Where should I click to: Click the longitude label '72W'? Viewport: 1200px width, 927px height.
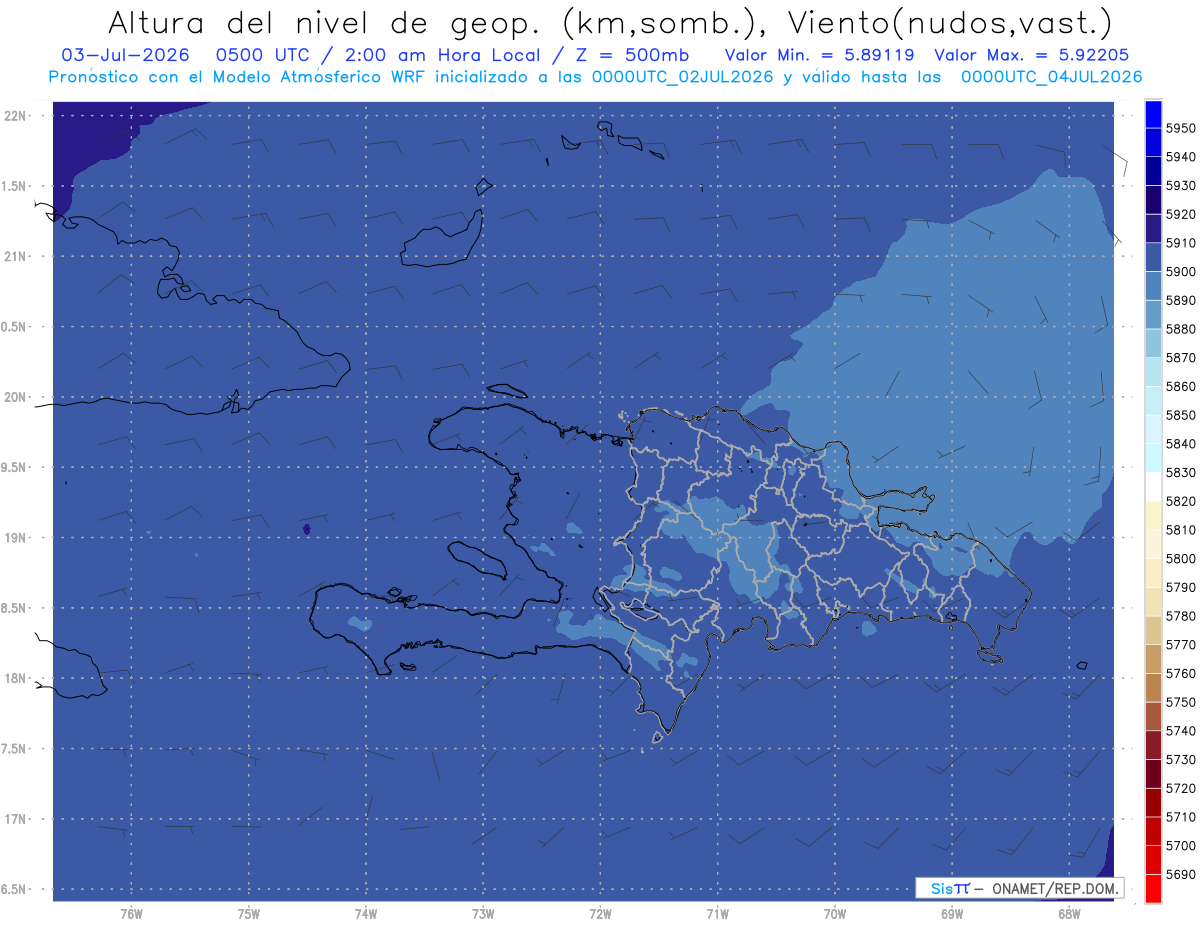click(x=600, y=913)
